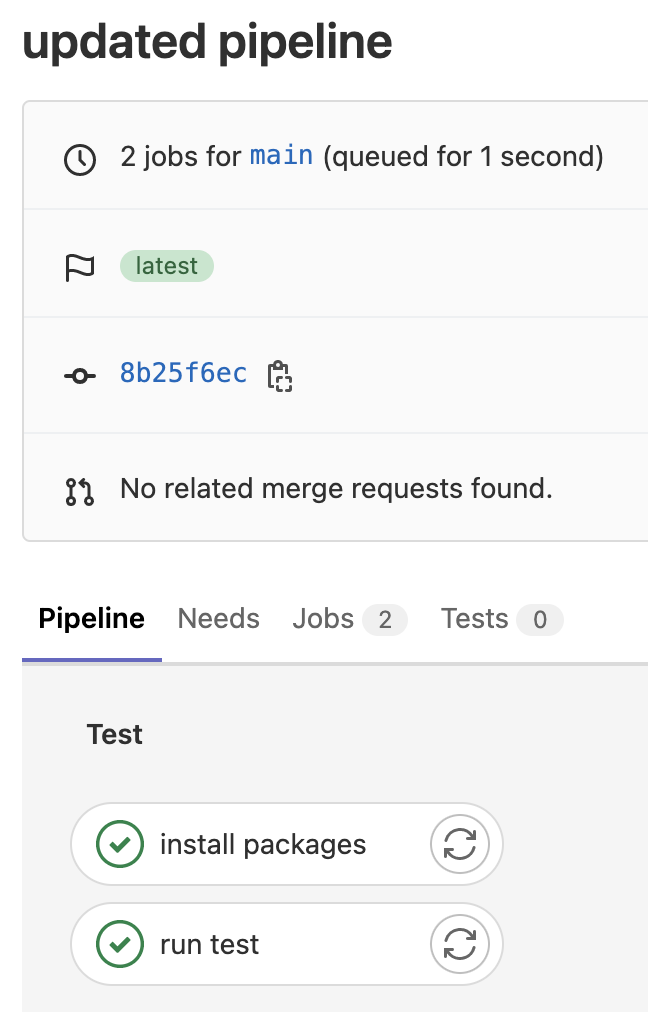
Task: Click the latest pipeline badge
Action: click(x=166, y=265)
